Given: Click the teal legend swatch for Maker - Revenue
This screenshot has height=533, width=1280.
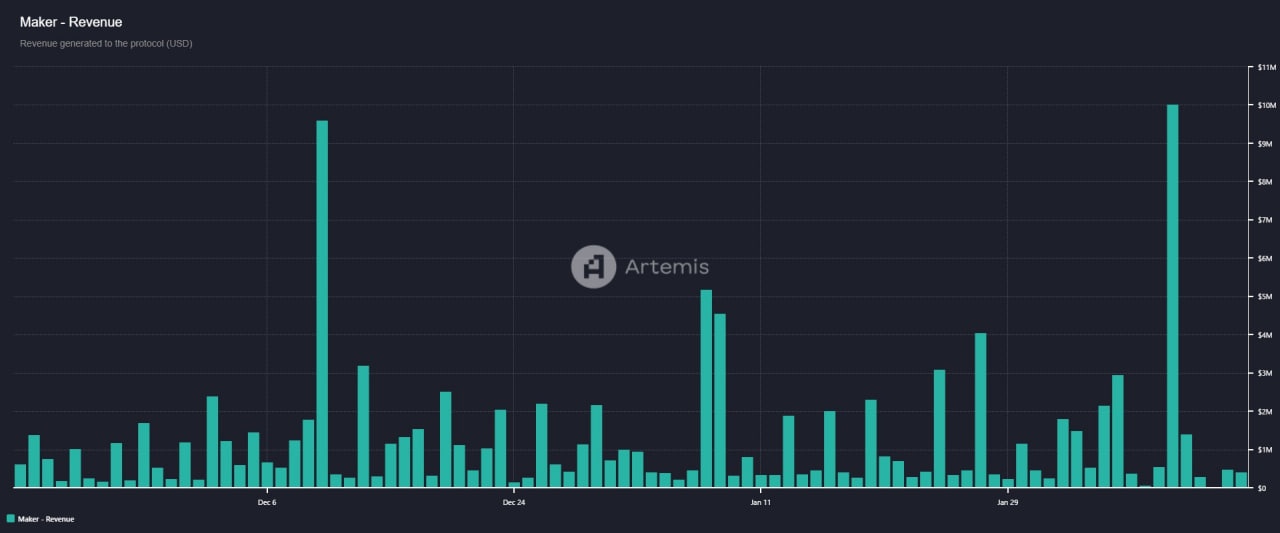Looking at the screenshot, I should click(10, 519).
